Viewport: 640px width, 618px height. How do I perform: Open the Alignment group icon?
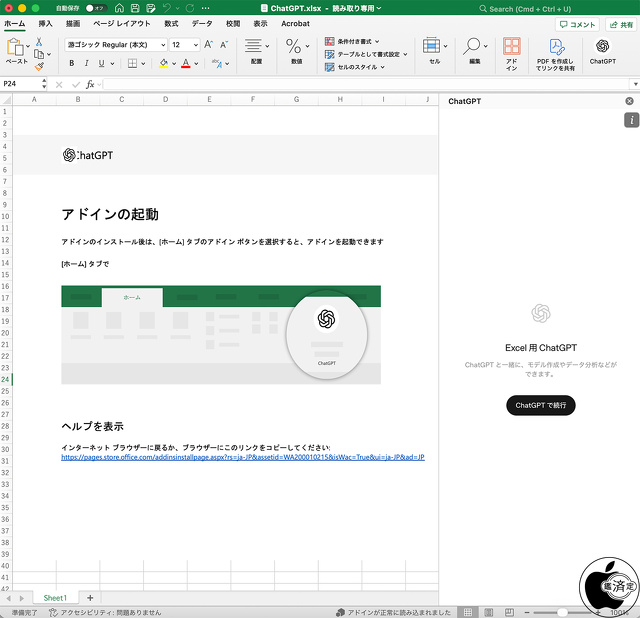(253, 46)
